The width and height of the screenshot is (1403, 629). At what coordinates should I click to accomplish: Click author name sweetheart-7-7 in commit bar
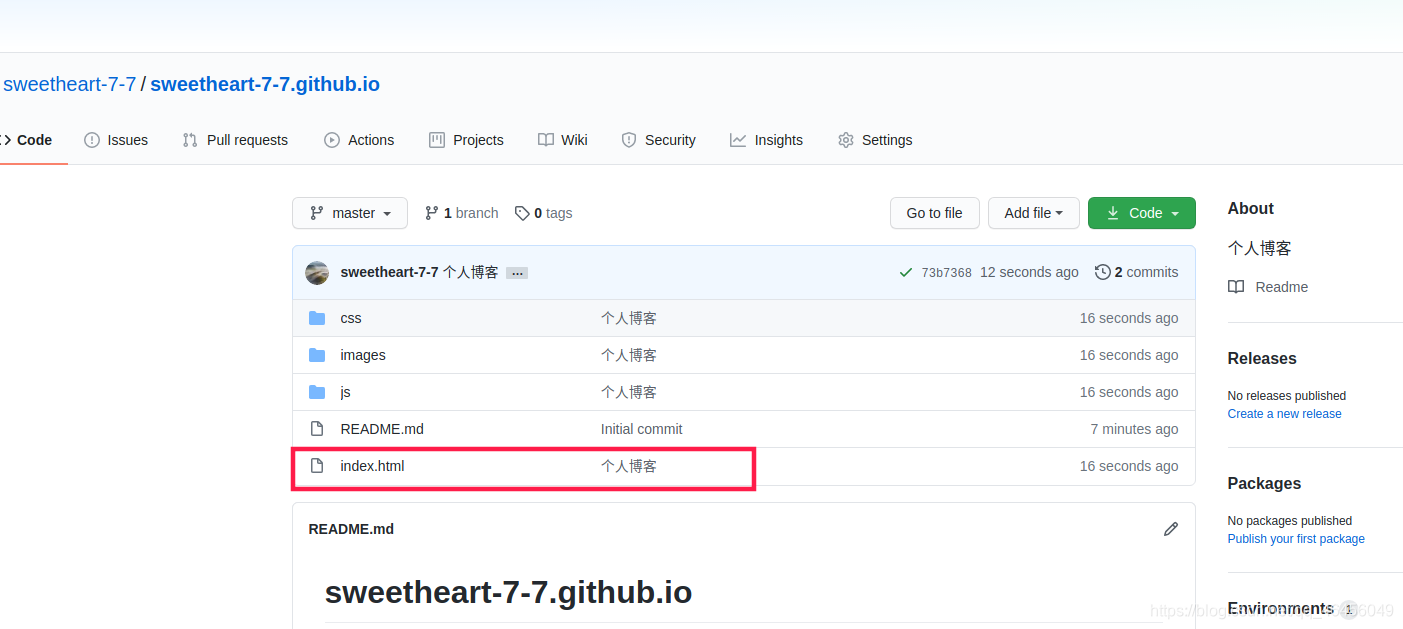(x=389, y=272)
